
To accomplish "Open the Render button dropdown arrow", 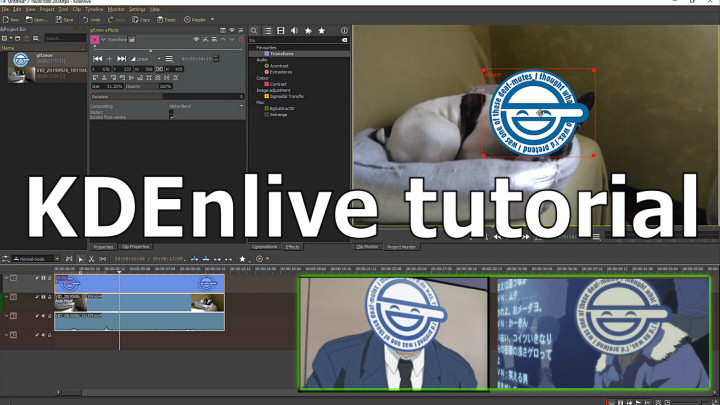I will coord(212,20).
